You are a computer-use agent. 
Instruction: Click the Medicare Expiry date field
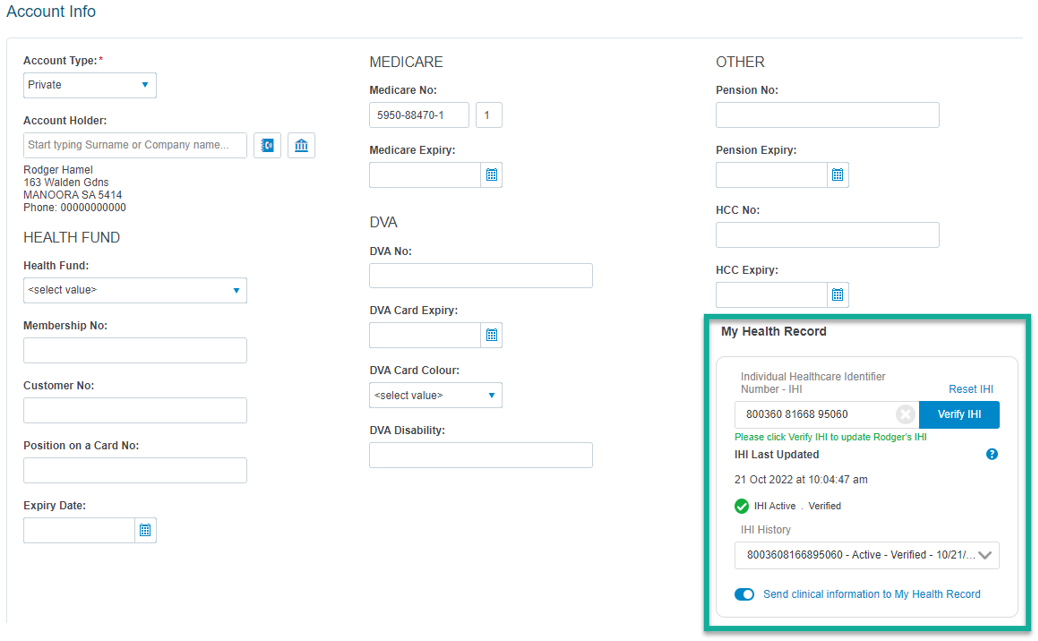(x=425, y=175)
